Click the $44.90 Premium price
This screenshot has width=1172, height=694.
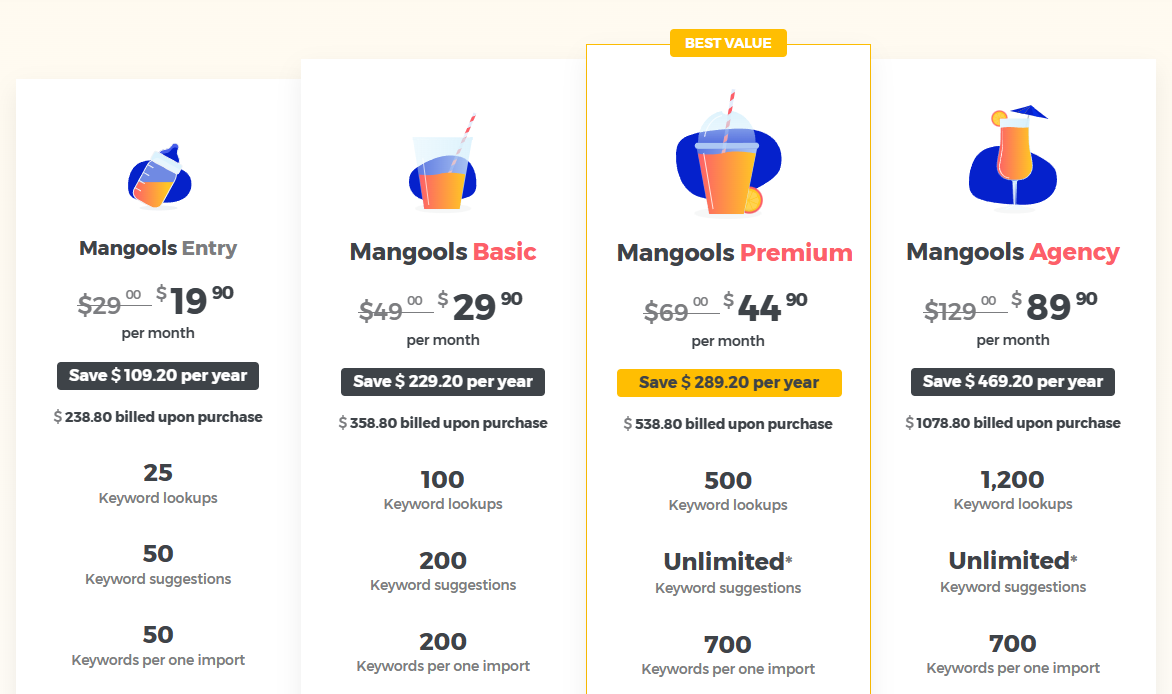click(765, 307)
